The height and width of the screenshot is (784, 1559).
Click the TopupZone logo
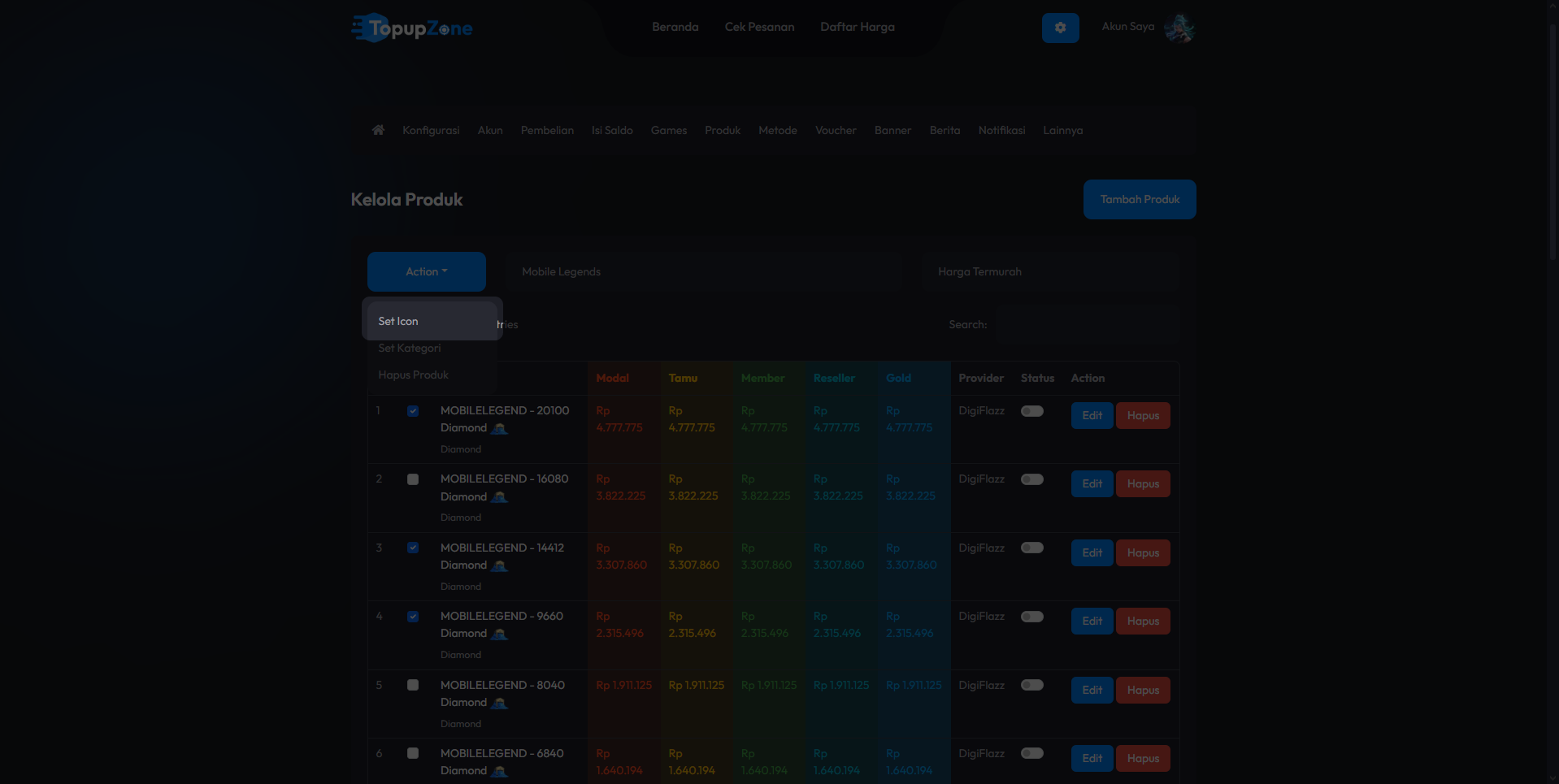pyautogui.click(x=412, y=28)
